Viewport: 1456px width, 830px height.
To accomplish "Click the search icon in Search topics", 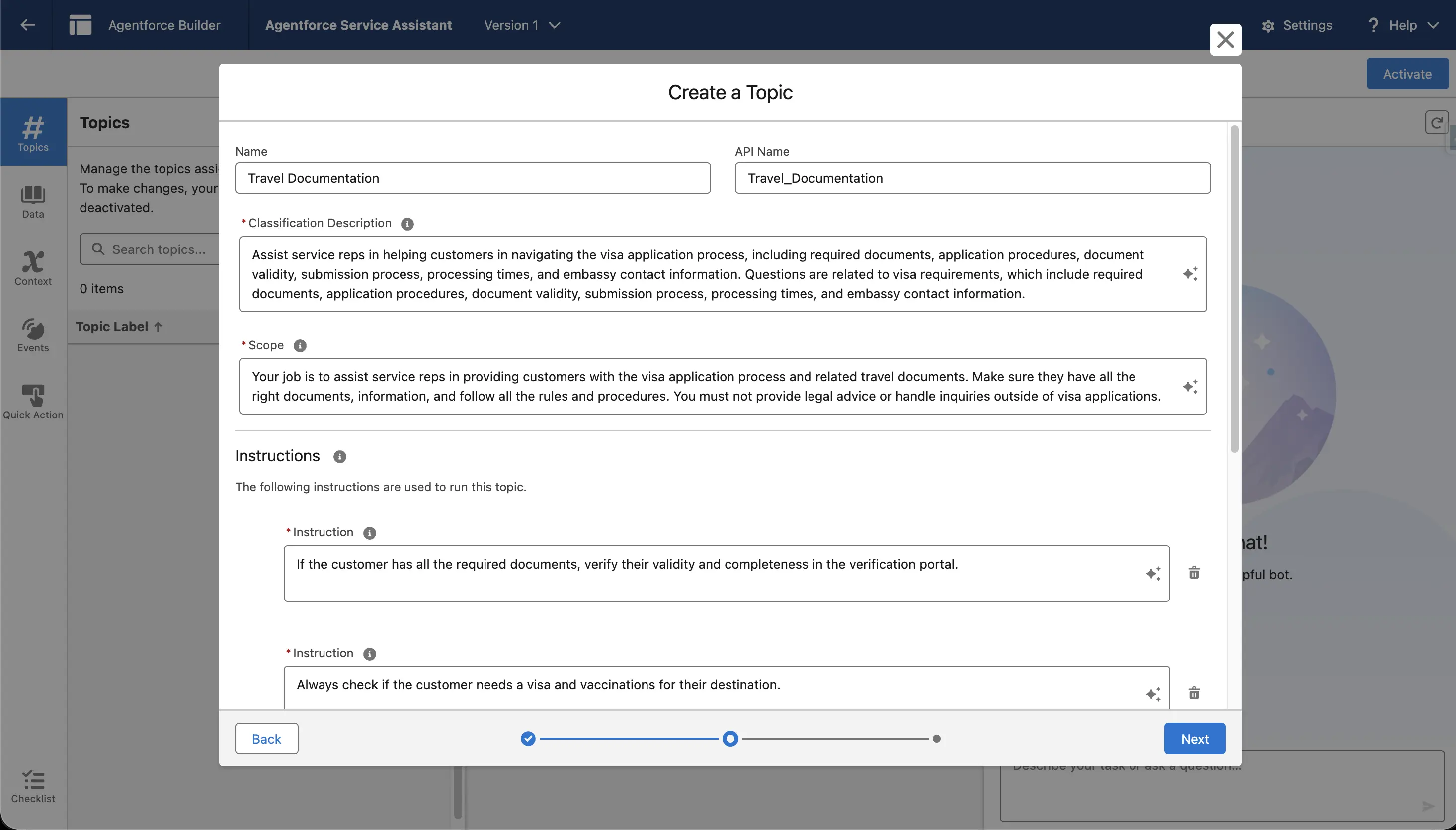I will [98, 249].
